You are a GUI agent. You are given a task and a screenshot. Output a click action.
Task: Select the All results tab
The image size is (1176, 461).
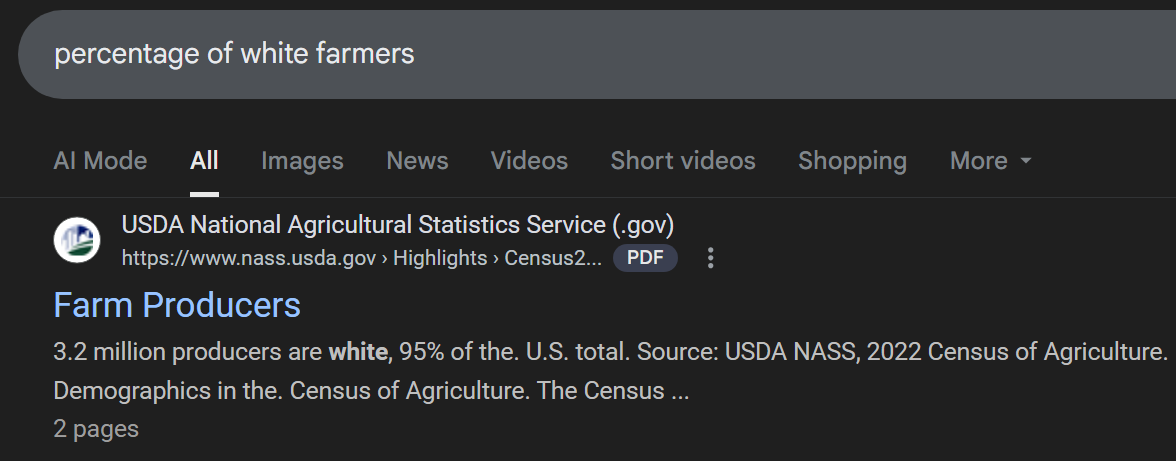[x=204, y=161]
